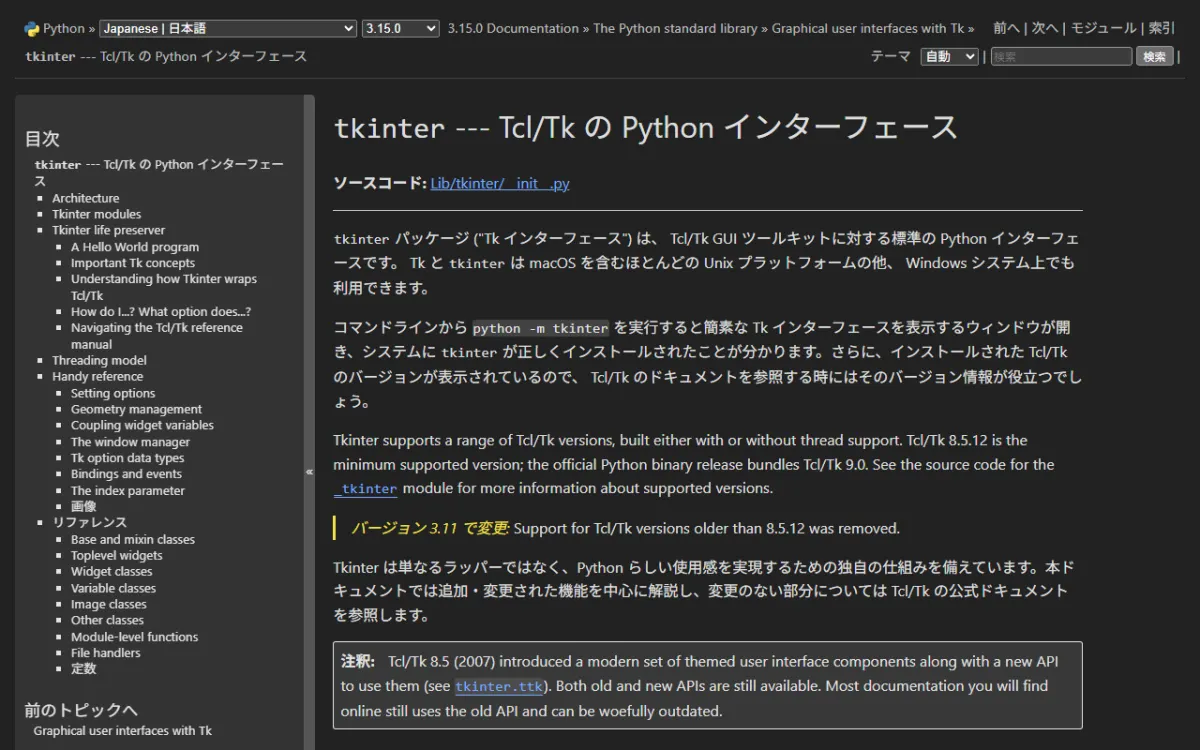Follow the _tkinter module link

365,489
